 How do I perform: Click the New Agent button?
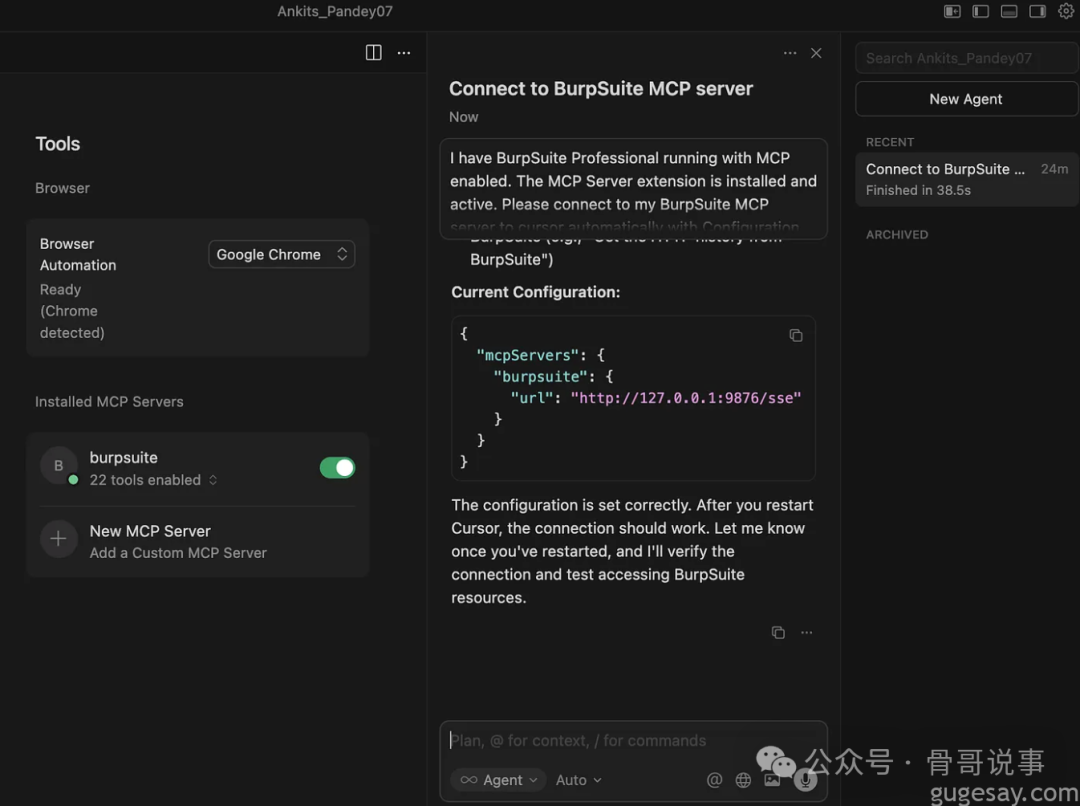(966, 99)
